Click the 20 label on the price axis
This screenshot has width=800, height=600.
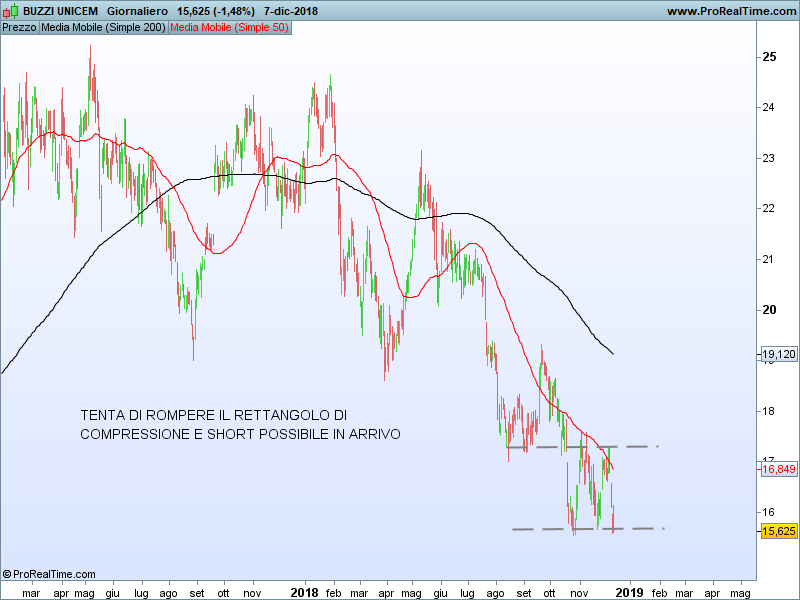click(x=769, y=310)
